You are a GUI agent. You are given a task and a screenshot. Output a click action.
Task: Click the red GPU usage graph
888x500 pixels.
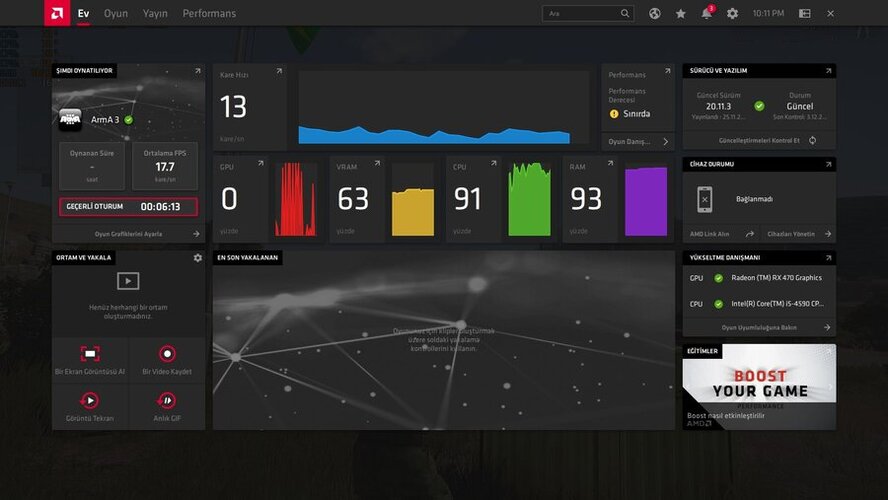[x=295, y=199]
